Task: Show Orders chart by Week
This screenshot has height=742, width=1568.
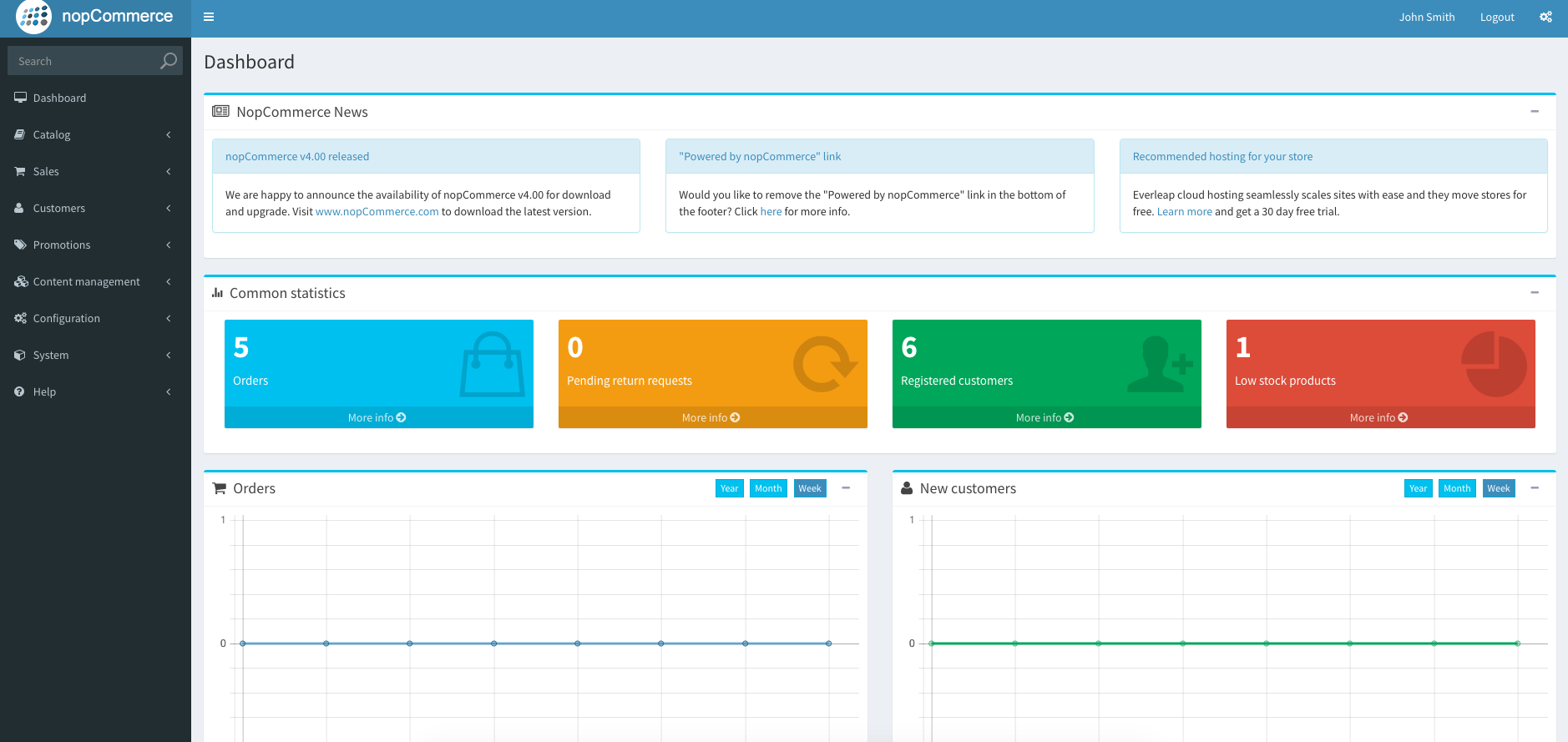Action: point(810,488)
